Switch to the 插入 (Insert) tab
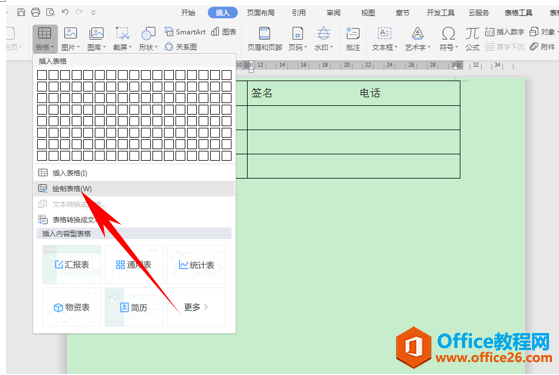559x375 pixels. [222, 13]
